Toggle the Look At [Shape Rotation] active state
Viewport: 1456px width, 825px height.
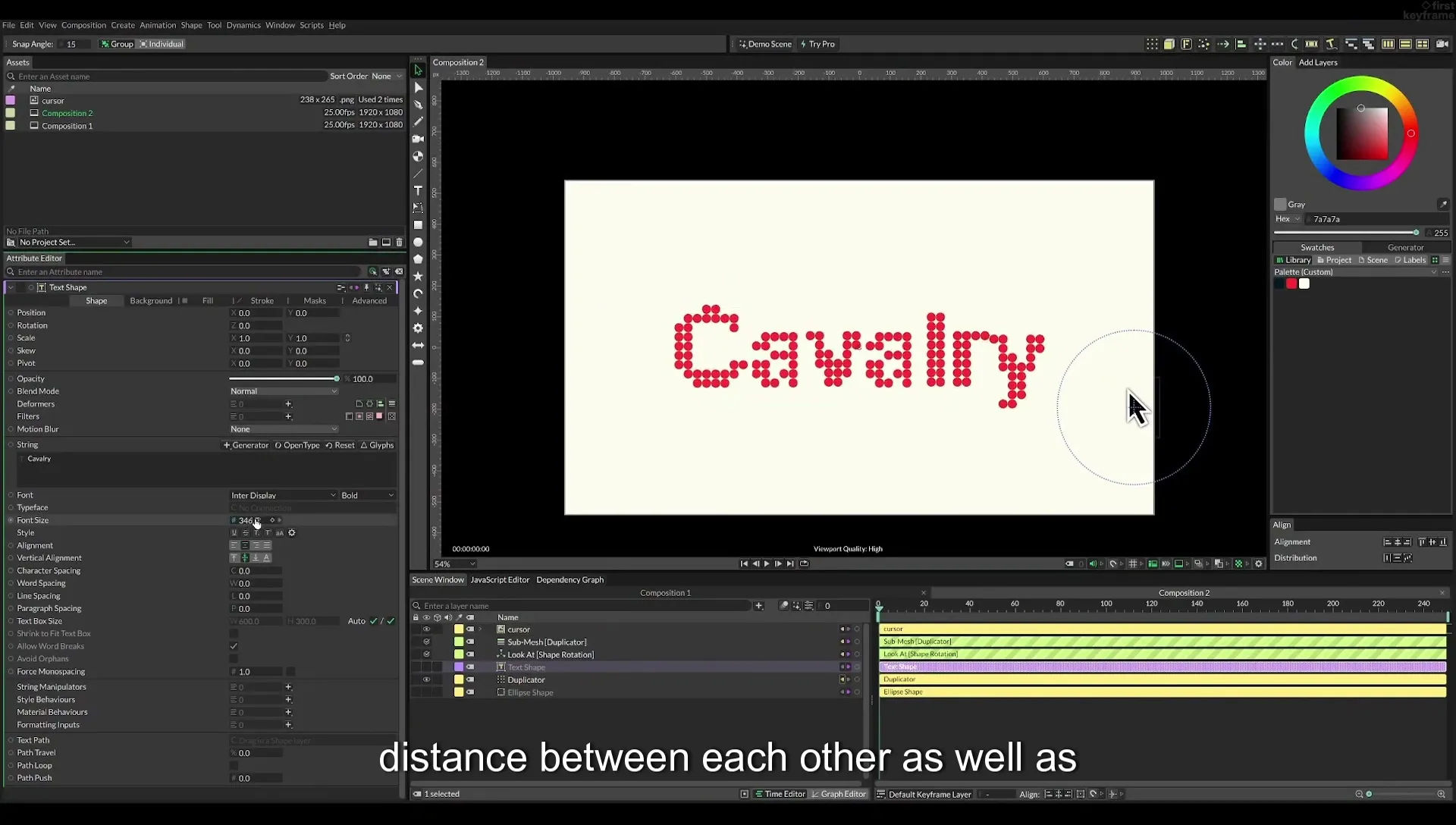tap(426, 654)
